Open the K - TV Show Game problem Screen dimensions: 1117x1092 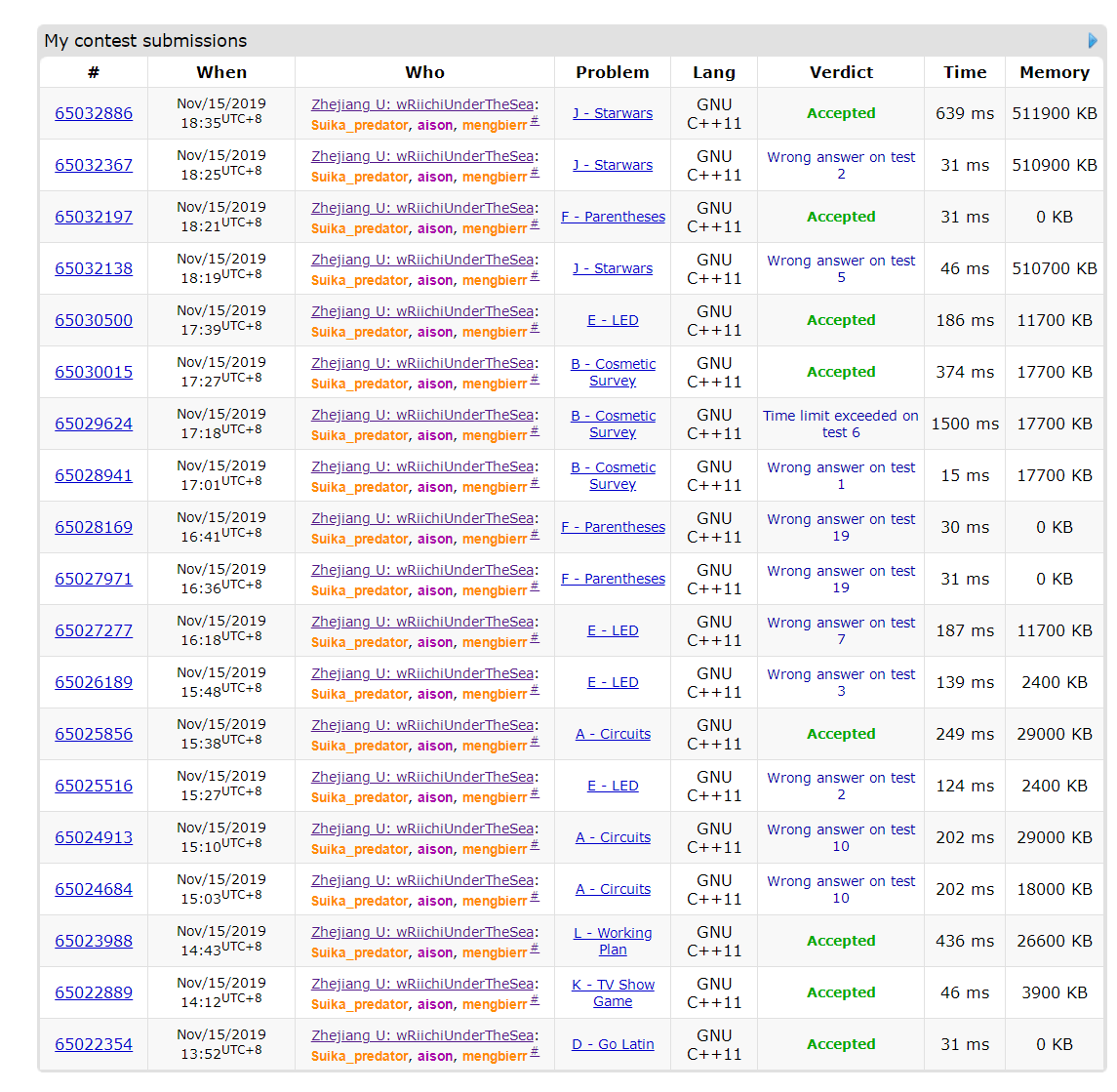[613, 992]
